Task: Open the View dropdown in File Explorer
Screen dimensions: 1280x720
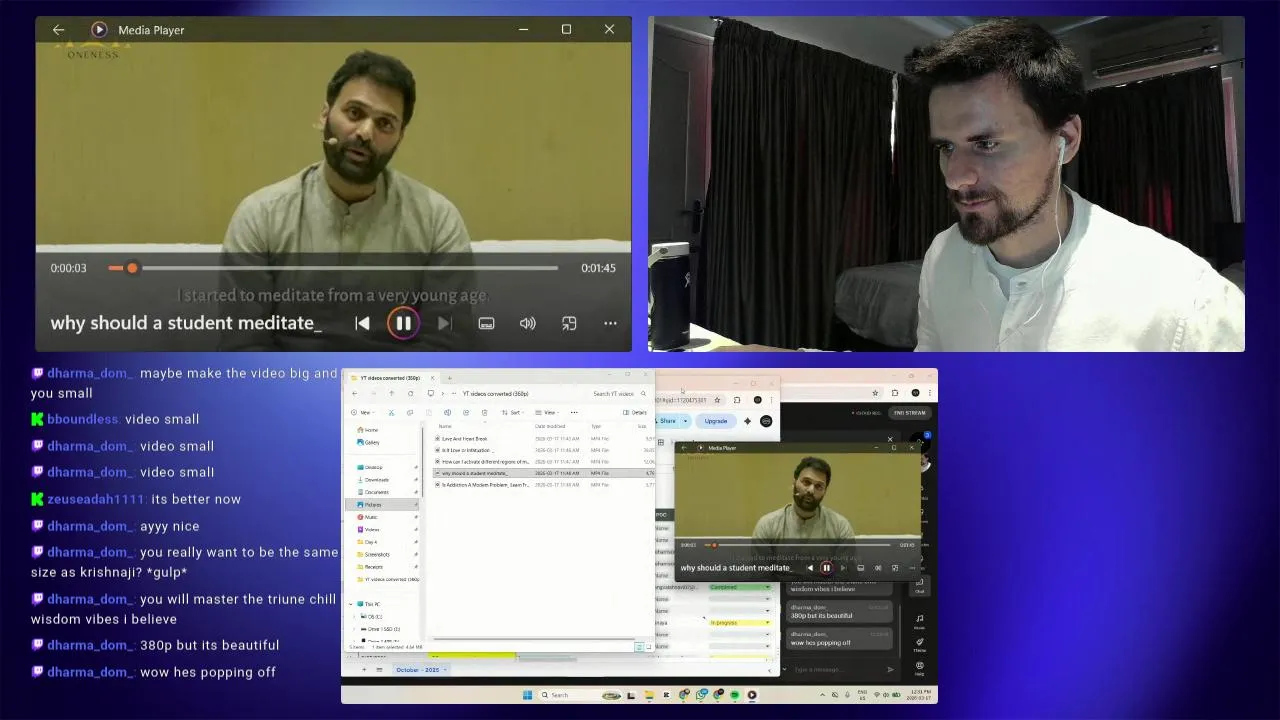Action: (548, 412)
